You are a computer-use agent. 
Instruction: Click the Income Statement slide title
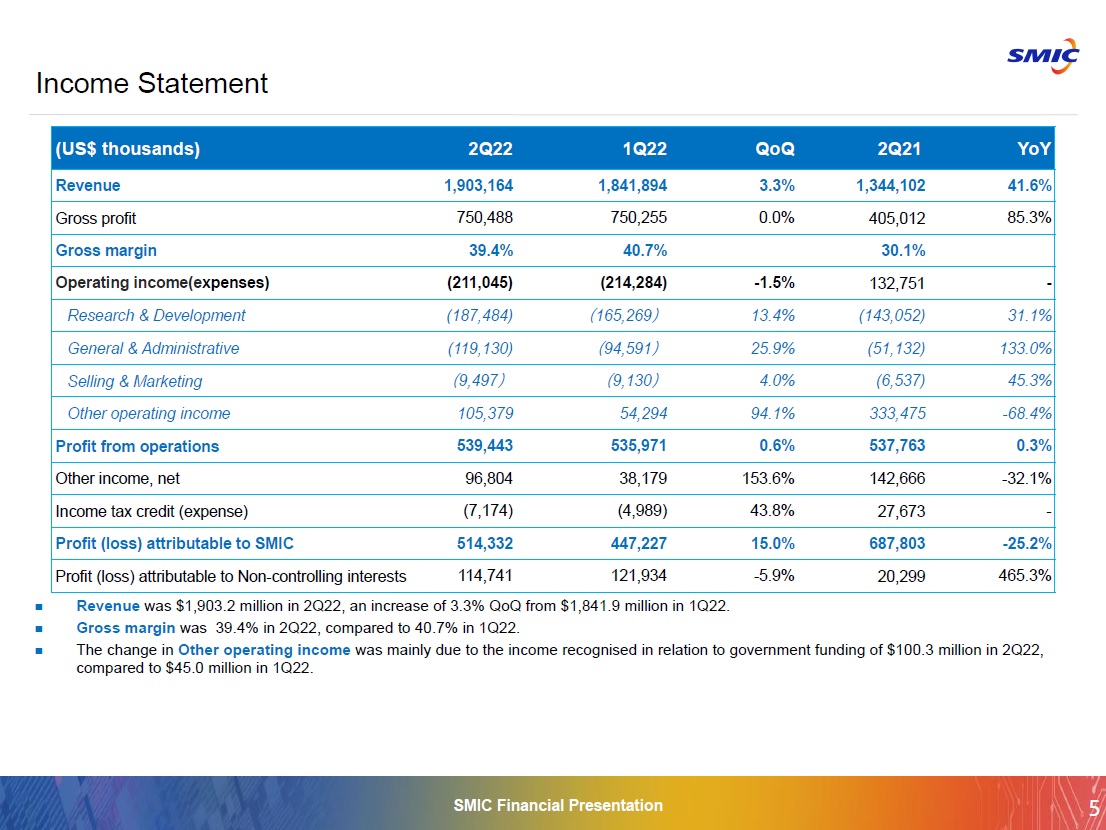click(x=150, y=84)
